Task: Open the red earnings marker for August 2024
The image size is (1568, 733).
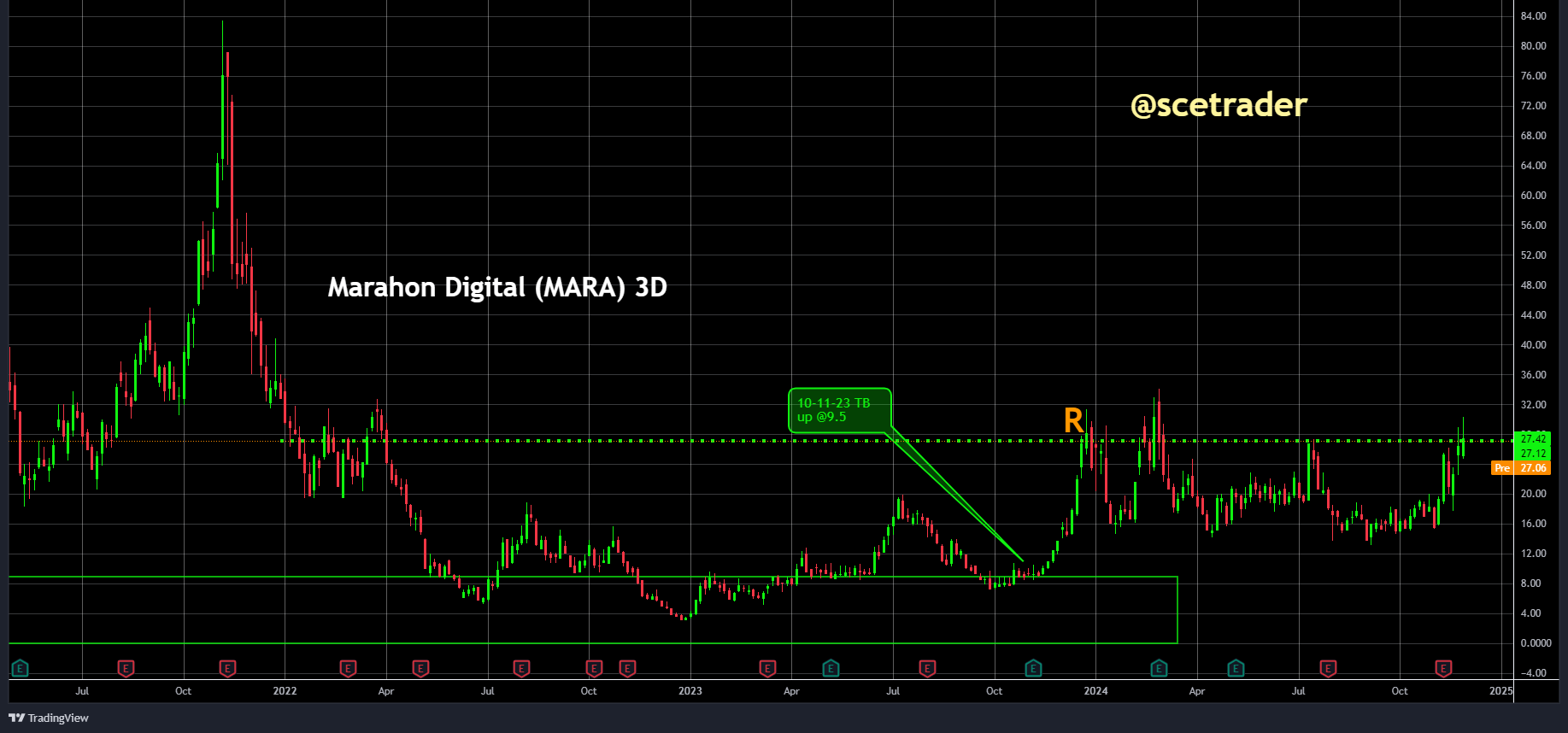Action: pyautogui.click(x=1328, y=668)
